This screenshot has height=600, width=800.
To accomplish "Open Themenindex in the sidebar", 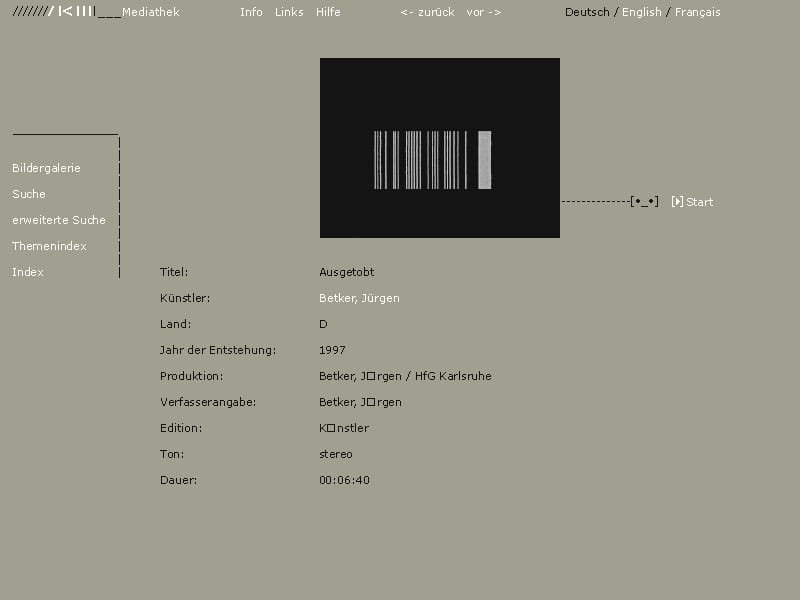I will coord(49,246).
